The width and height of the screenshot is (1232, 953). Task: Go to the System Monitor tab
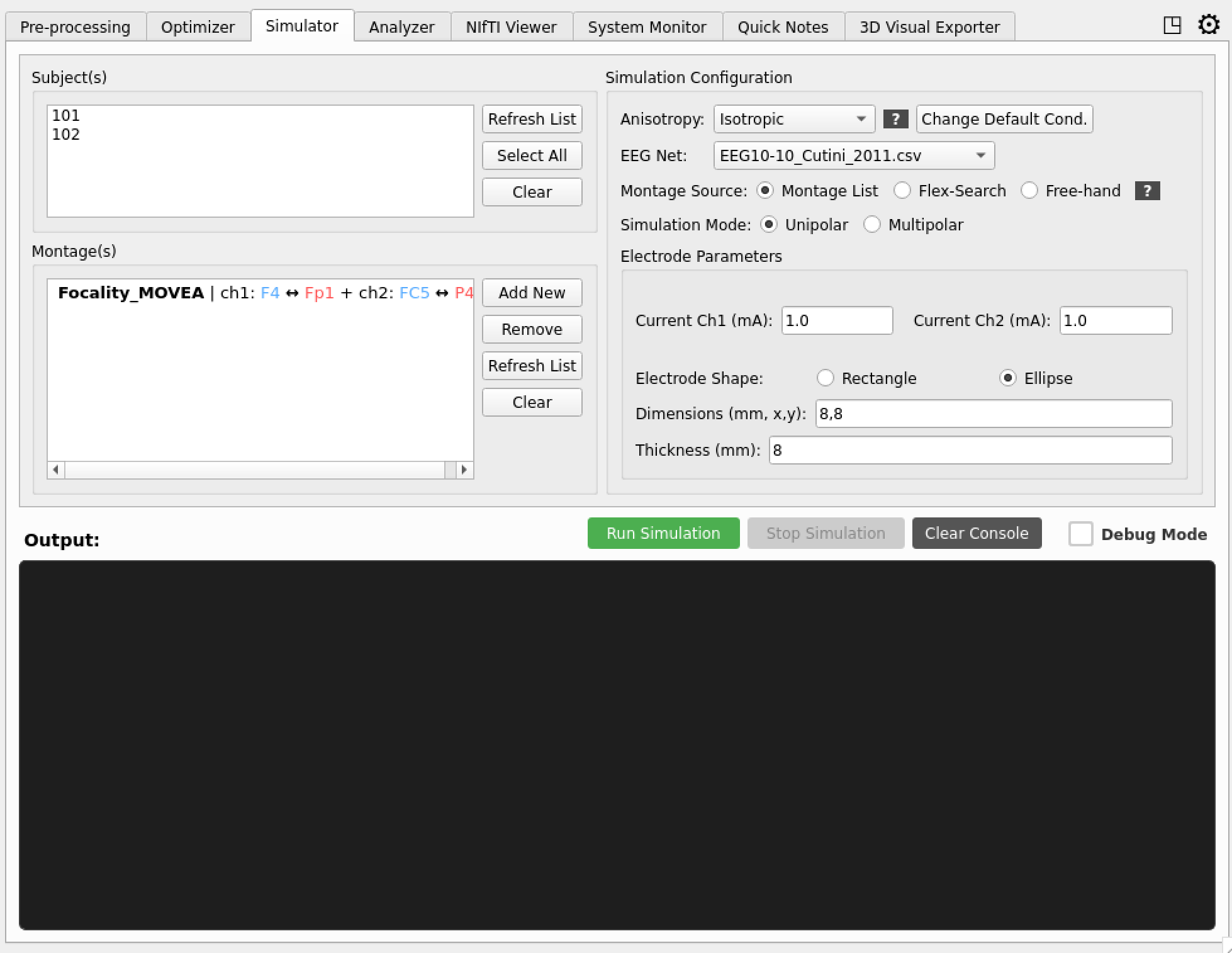click(x=647, y=26)
